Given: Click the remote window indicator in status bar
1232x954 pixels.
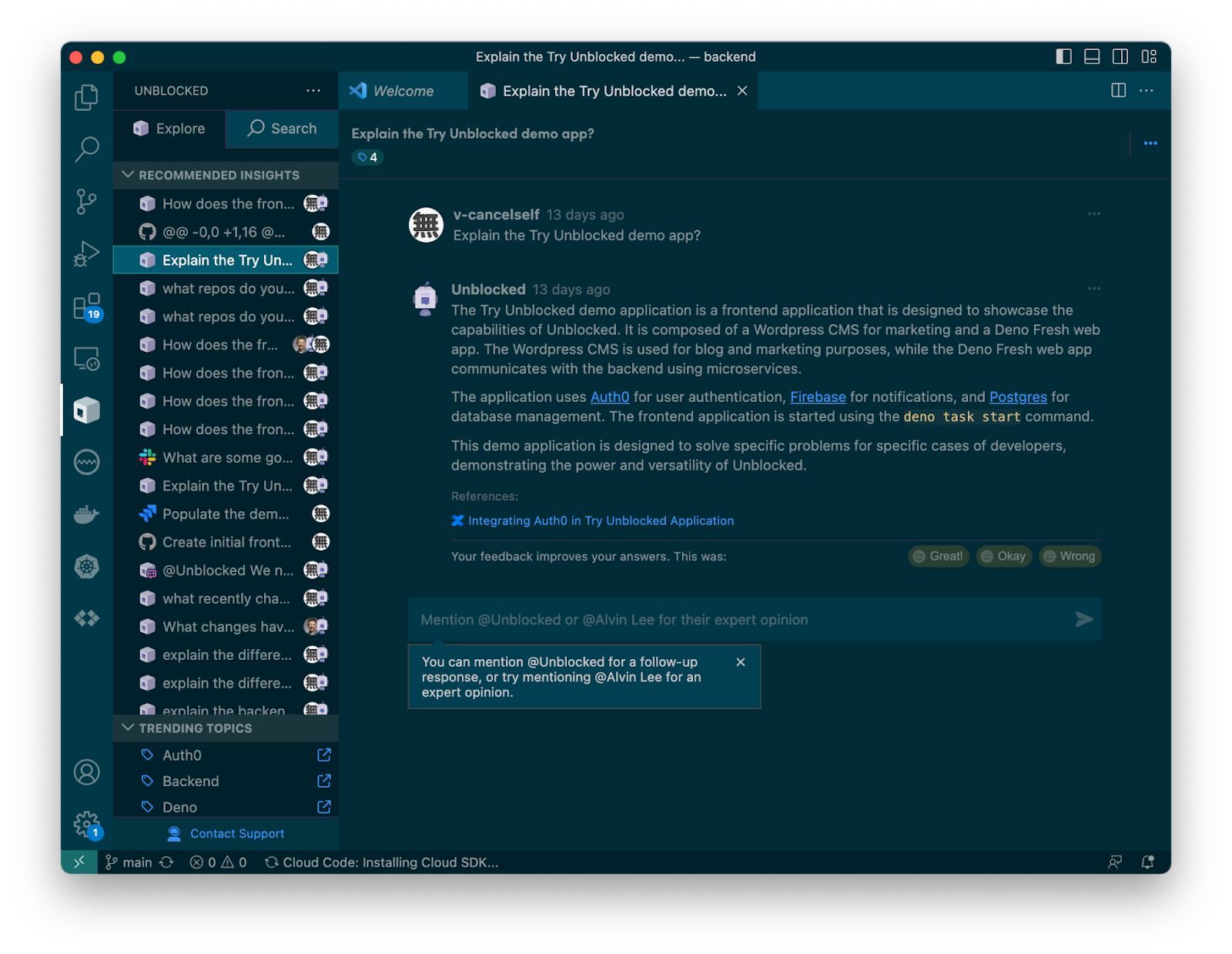Looking at the screenshot, I should 79,862.
